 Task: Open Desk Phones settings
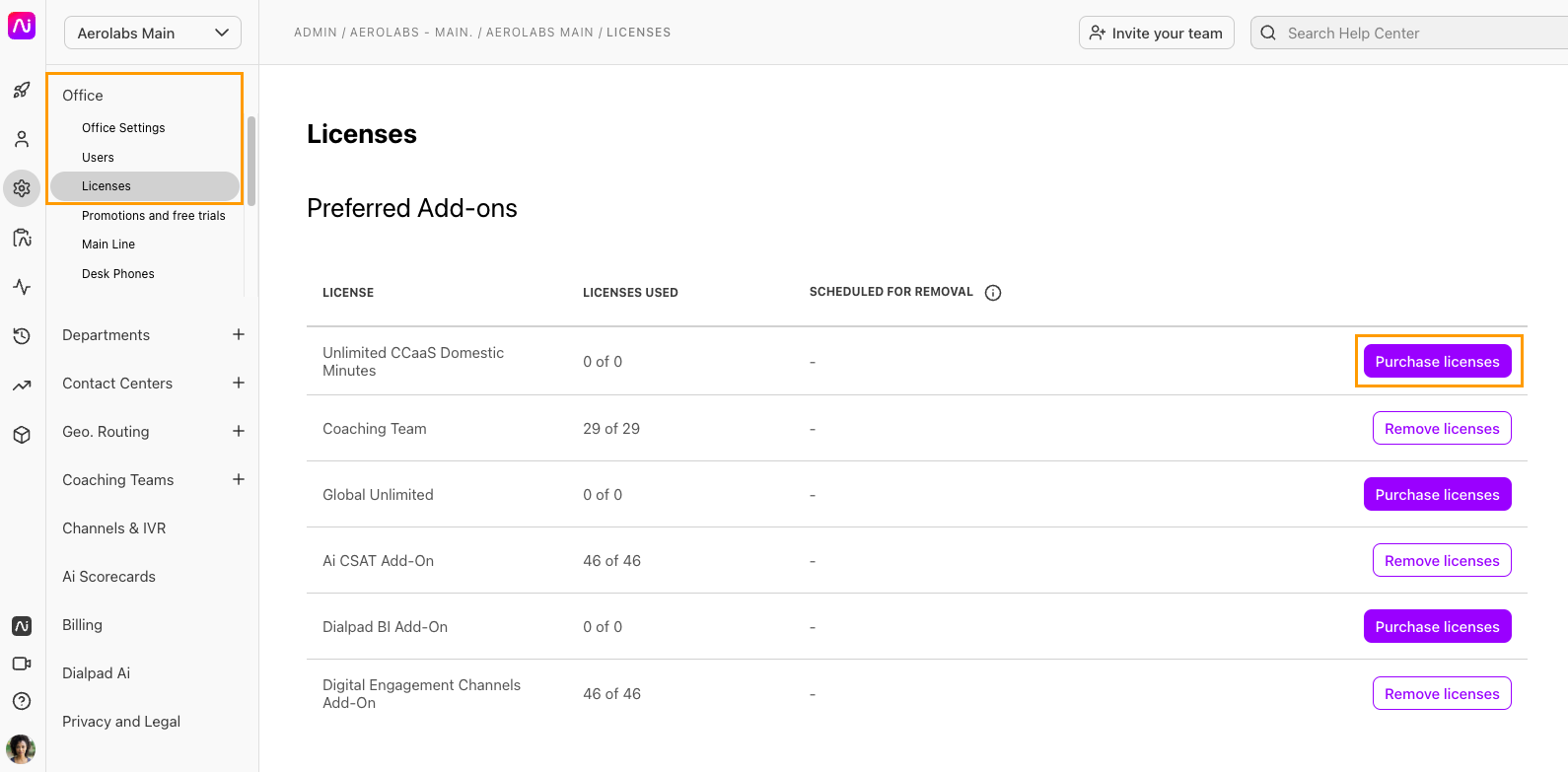pyautogui.click(x=118, y=274)
